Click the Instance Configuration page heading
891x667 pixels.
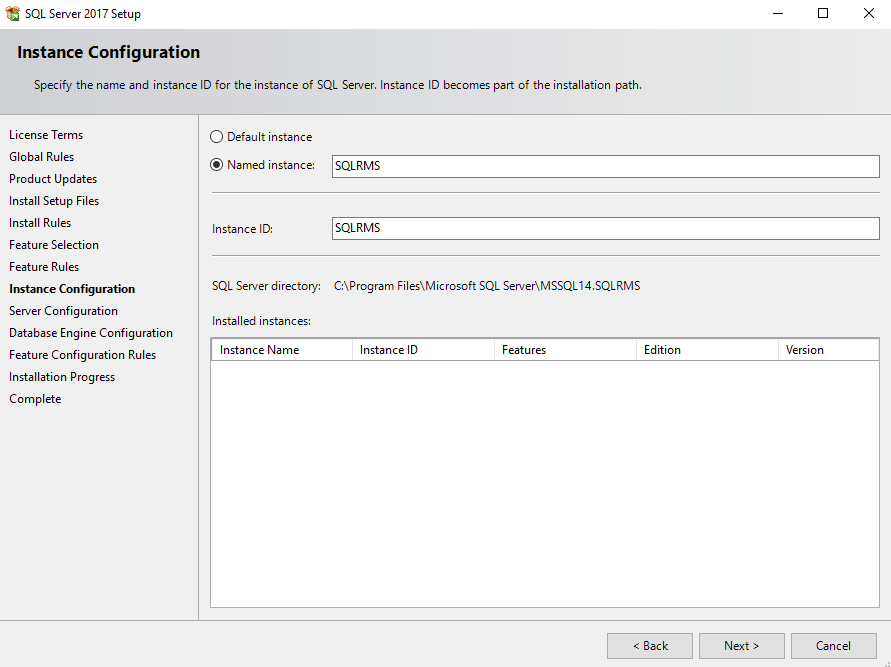click(109, 52)
